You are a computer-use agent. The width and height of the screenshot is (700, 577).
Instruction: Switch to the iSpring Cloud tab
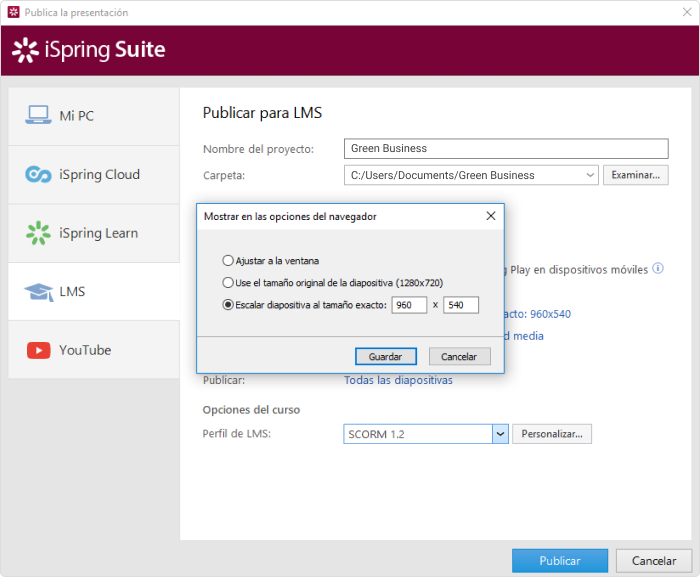pos(94,175)
